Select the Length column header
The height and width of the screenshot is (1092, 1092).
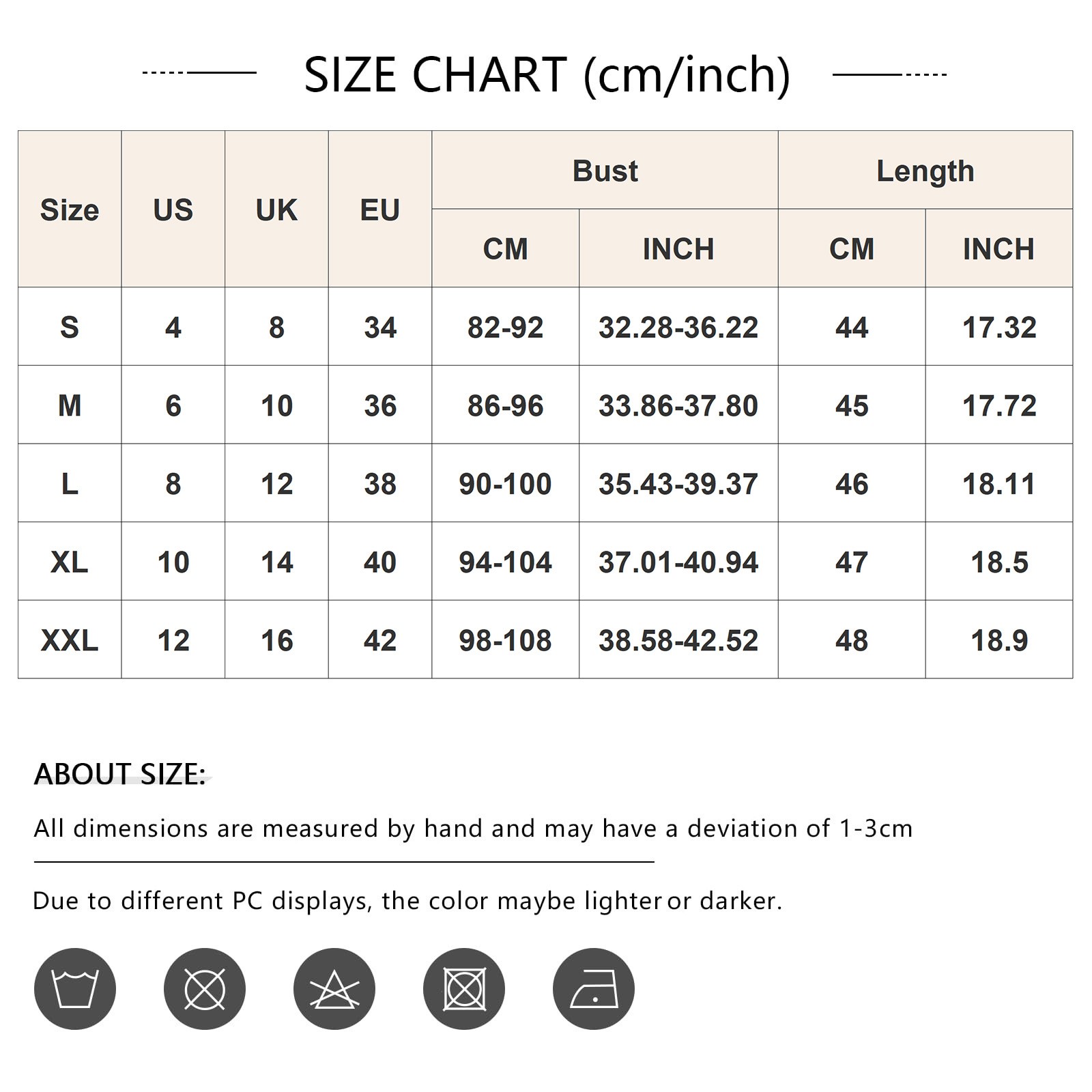[x=925, y=171]
